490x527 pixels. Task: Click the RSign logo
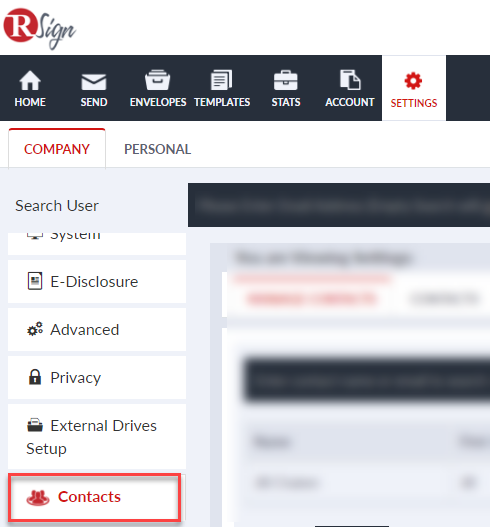39,28
